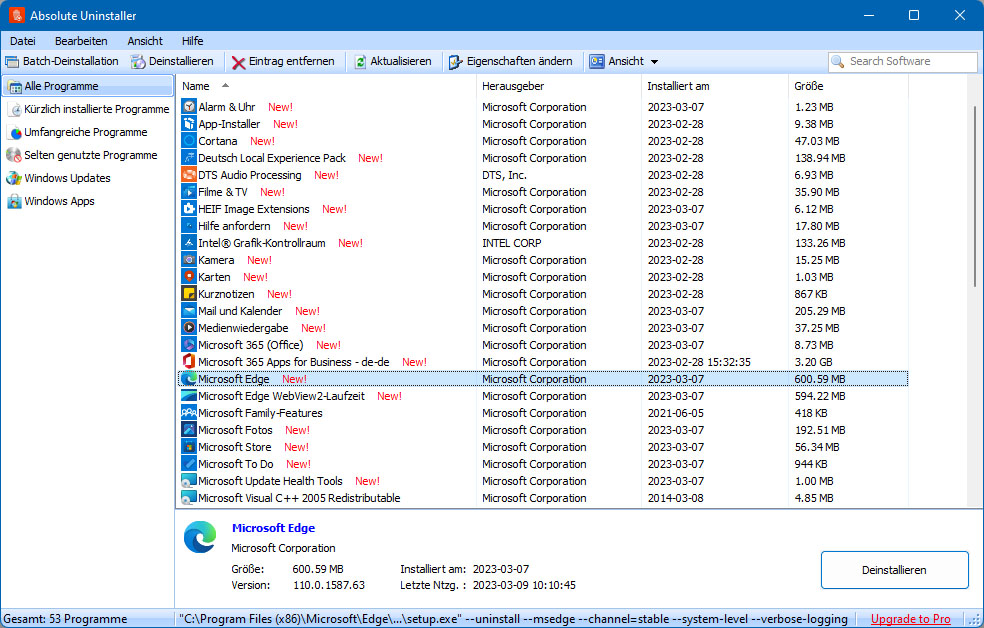The width and height of the screenshot is (984, 628).
Task: Click the DTS, Inc. publisher cell
Action: 505,175
